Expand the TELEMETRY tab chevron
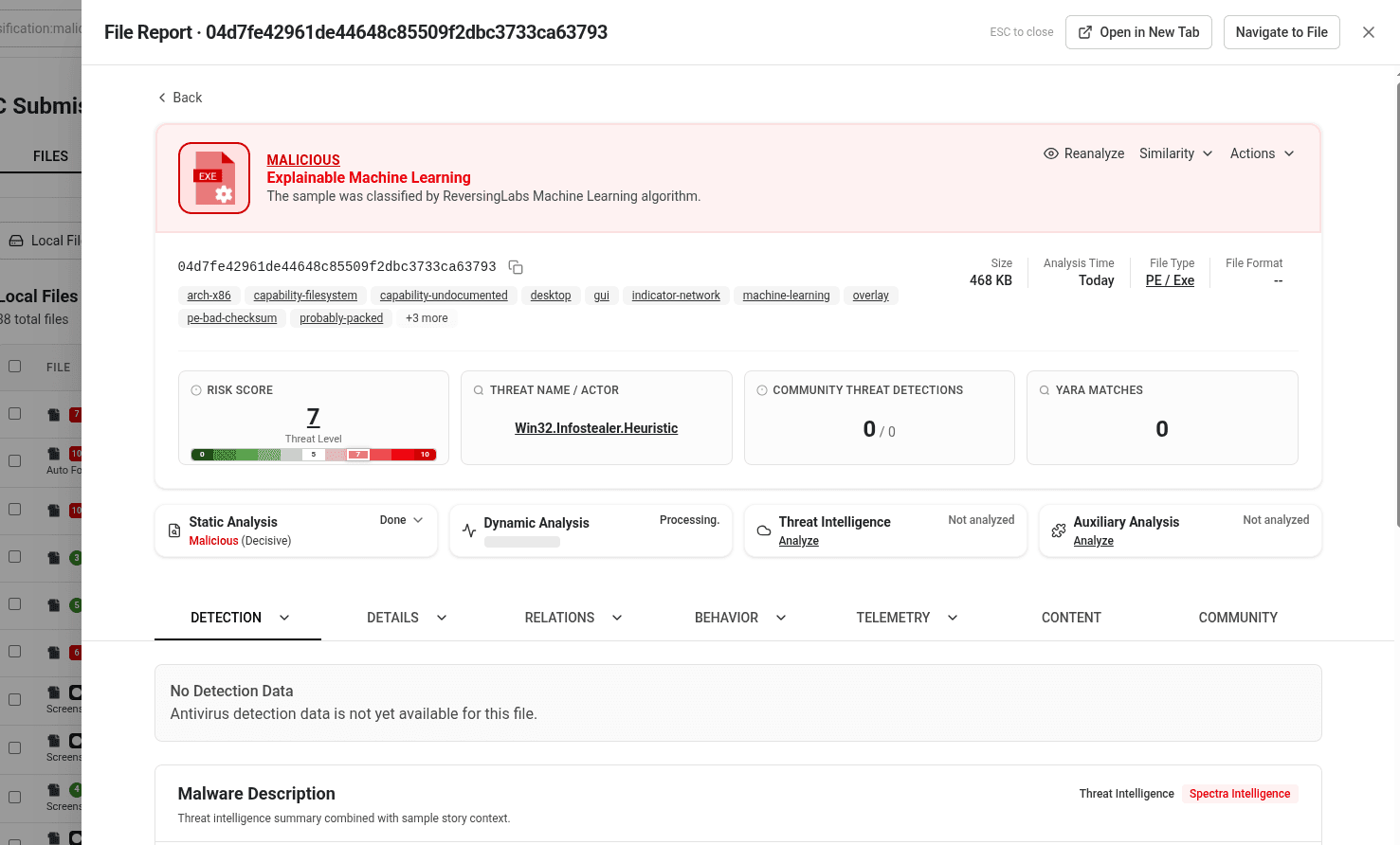Viewport: 1400px width, 845px height. pyautogui.click(x=953, y=618)
